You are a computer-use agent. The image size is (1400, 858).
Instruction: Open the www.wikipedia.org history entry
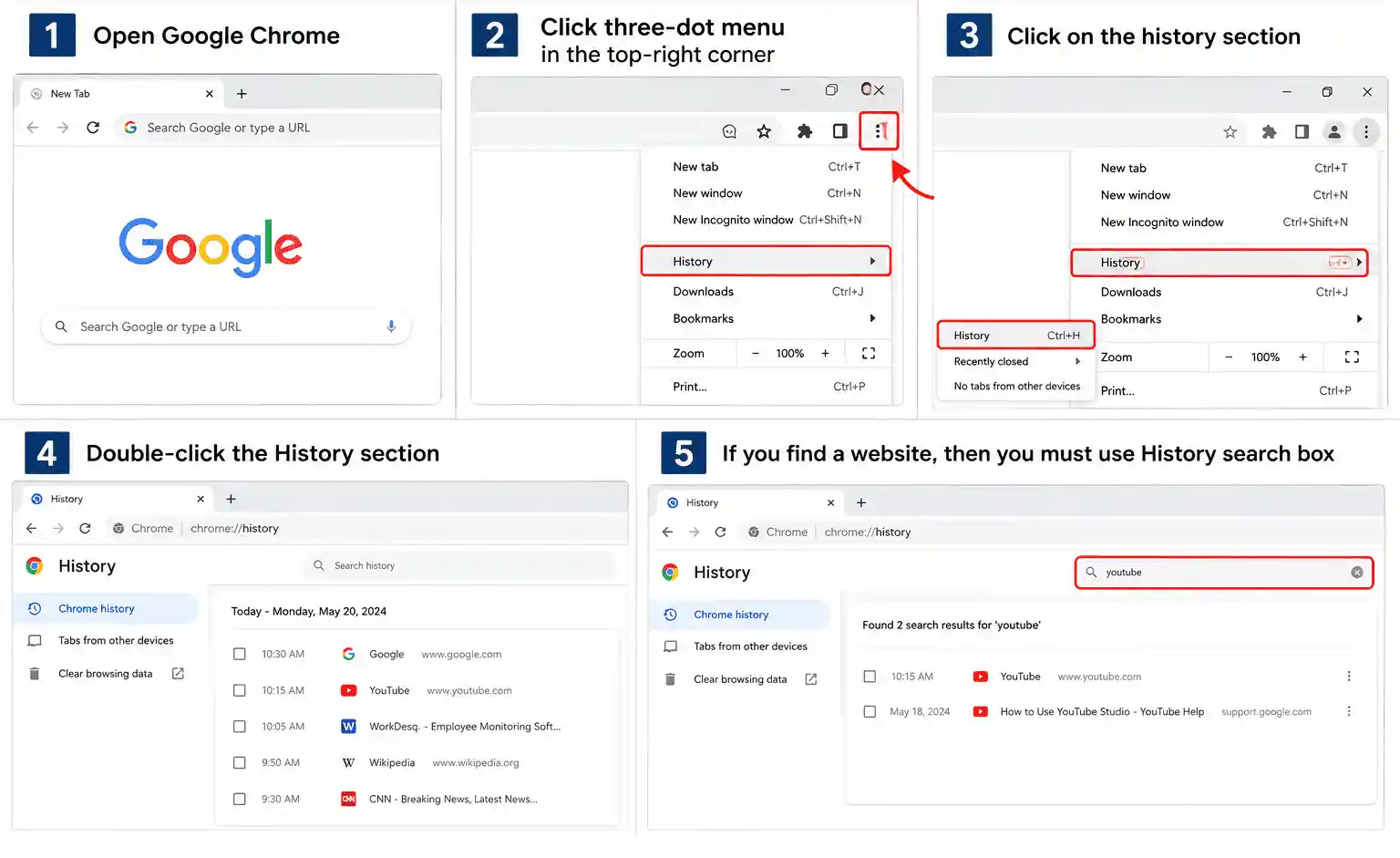[x=476, y=763]
